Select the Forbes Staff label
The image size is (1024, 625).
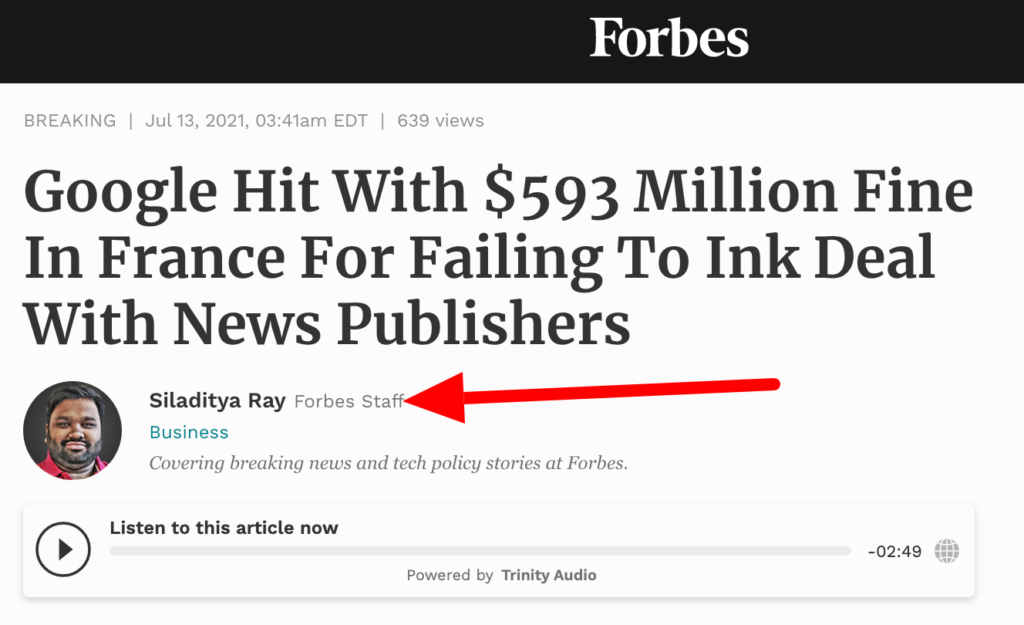(x=348, y=402)
